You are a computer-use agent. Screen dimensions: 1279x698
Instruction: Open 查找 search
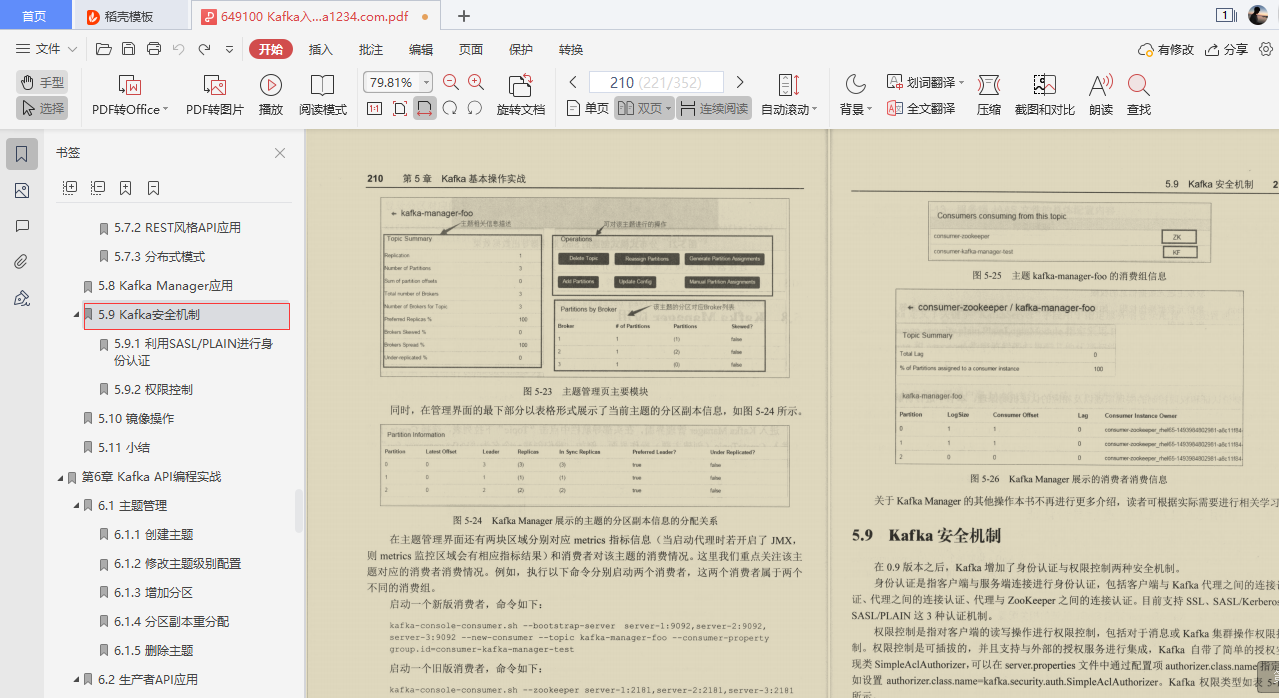click(x=1139, y=95)
